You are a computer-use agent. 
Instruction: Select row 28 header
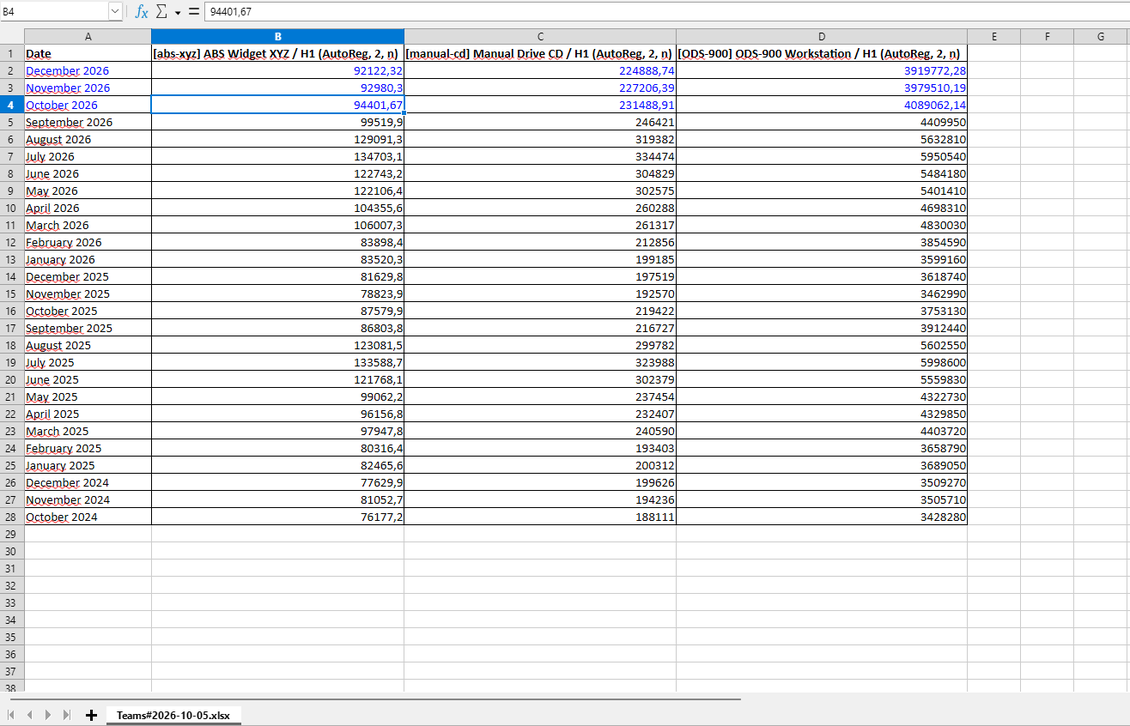point(12,517)
